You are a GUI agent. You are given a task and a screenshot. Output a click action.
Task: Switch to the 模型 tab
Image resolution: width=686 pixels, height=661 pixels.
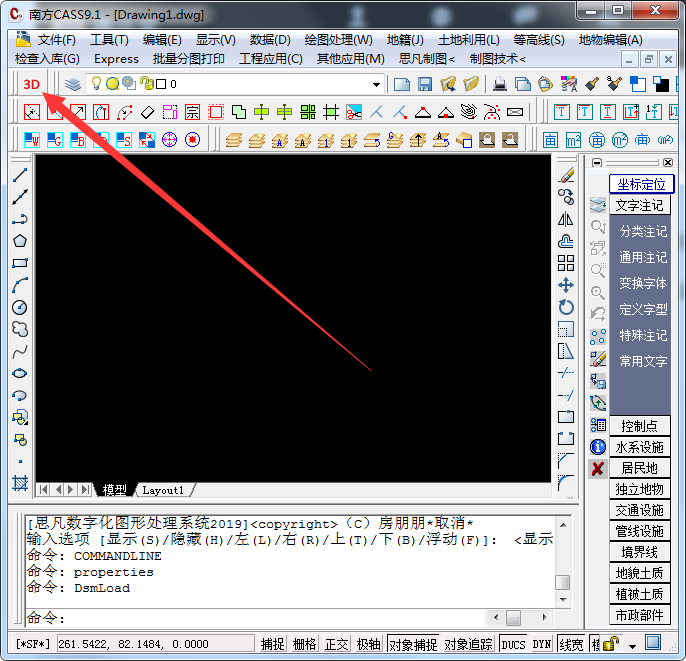[x=114, y=490]
